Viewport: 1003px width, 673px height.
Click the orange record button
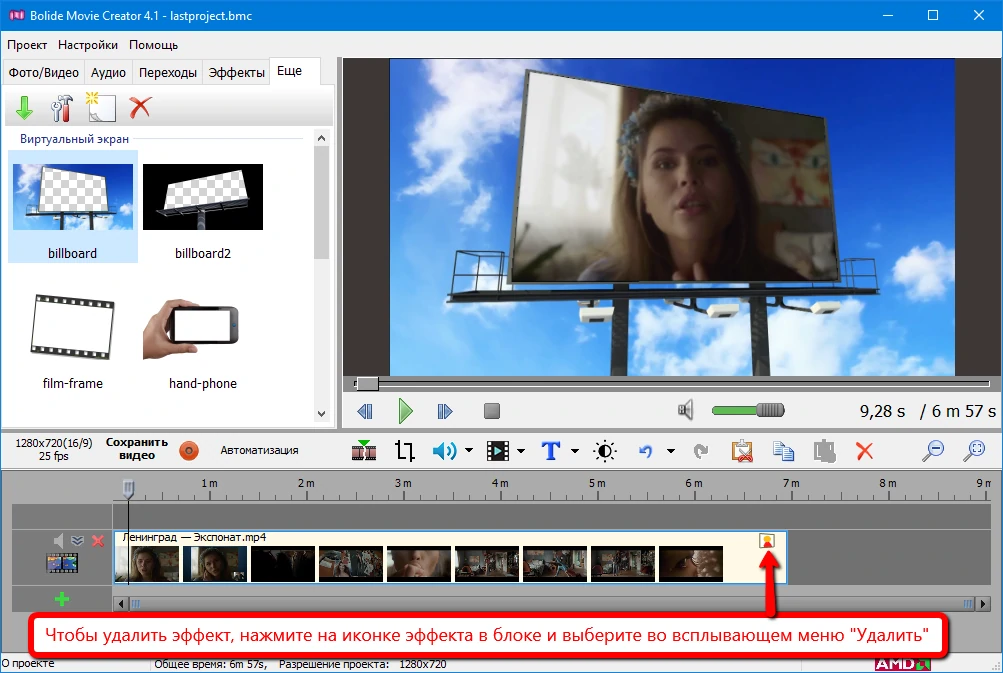[x=189, y=450]
